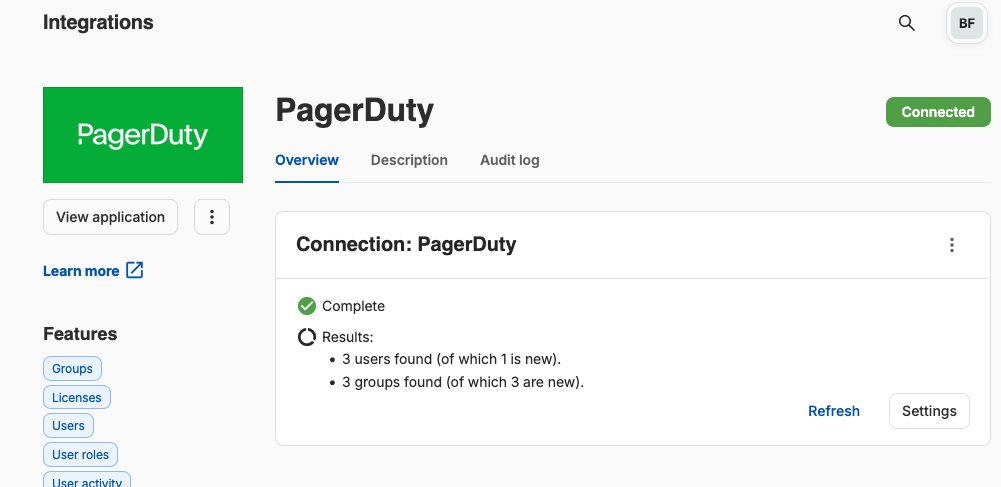Click the "3 users found" result line
The image size is (1001, 487).
coord(451,359)
